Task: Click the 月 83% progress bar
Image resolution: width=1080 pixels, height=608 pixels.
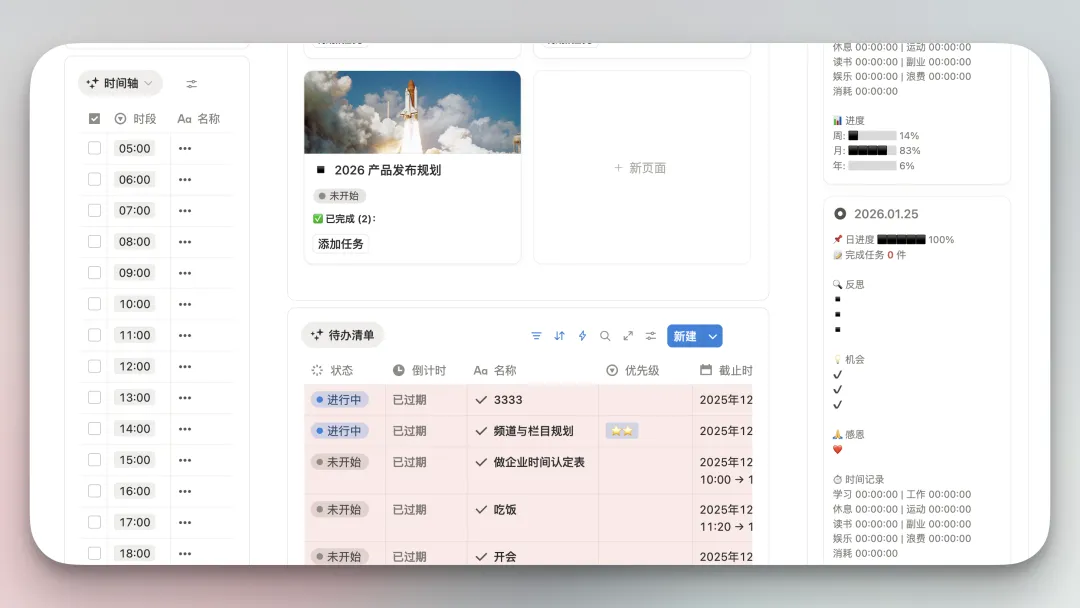Action: pos(872,151)
